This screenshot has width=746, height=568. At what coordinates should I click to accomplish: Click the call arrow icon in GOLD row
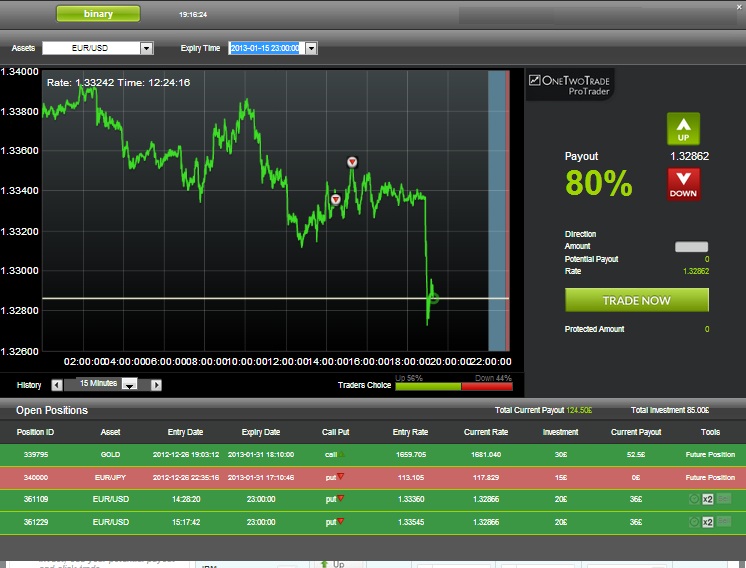[341, 454]
